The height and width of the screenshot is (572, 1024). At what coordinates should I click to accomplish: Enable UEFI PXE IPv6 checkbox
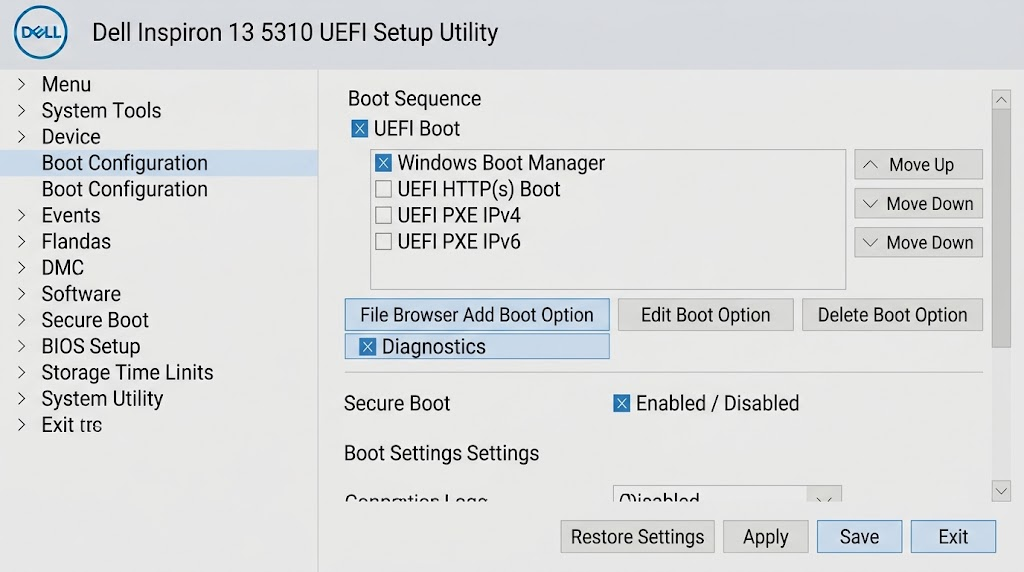383,241
